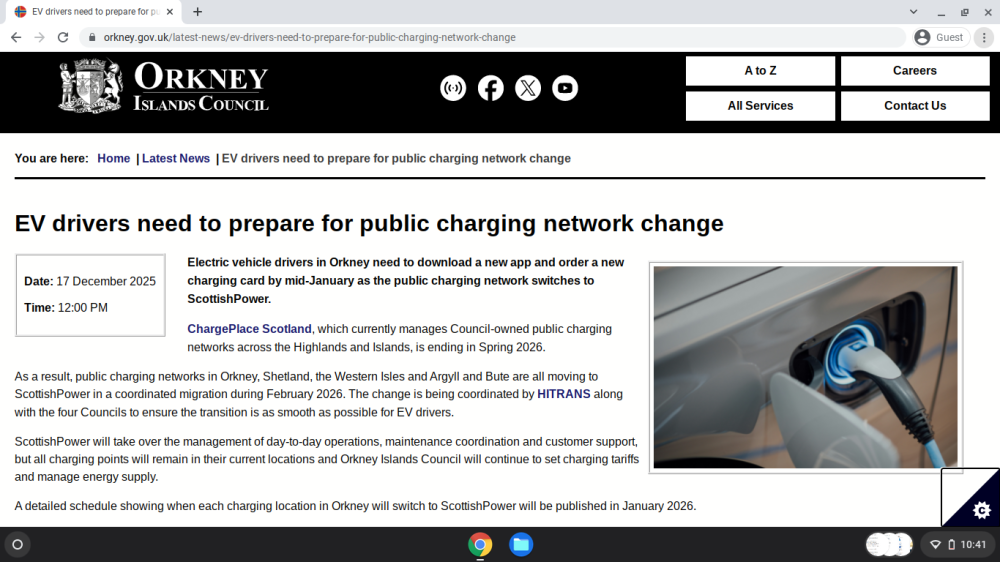Open All Services button
Viewport: 1000px width, 562px height.
(760, 106)
